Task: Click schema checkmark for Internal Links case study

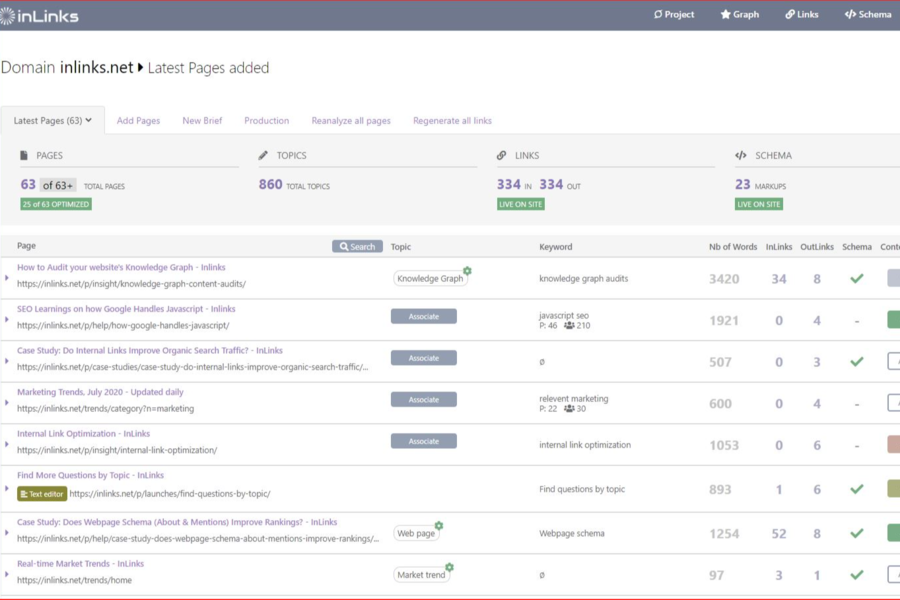Action: (857, 362)
